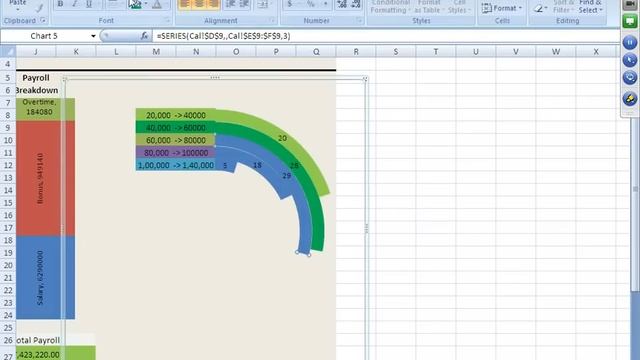
Task: Toggle Underline formatting in Font group
Action: (89, 4)
